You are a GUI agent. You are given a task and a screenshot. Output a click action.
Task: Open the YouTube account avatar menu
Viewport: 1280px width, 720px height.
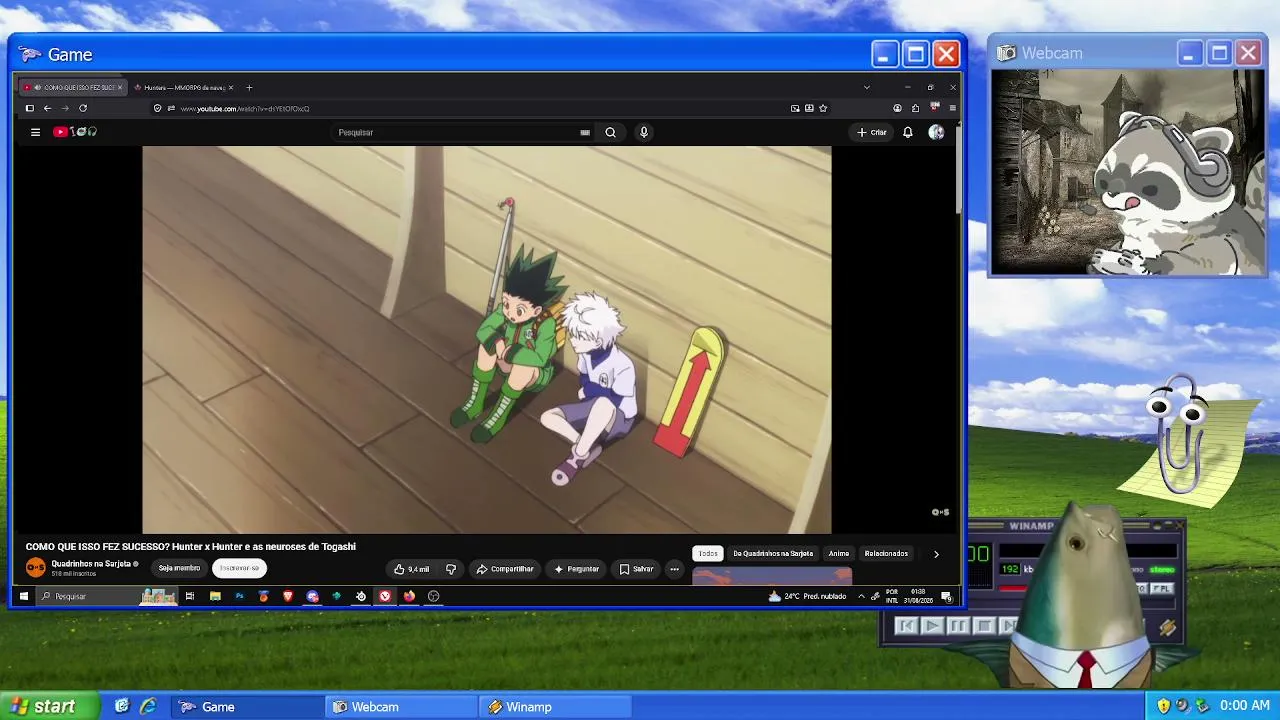tap(936, 132)
